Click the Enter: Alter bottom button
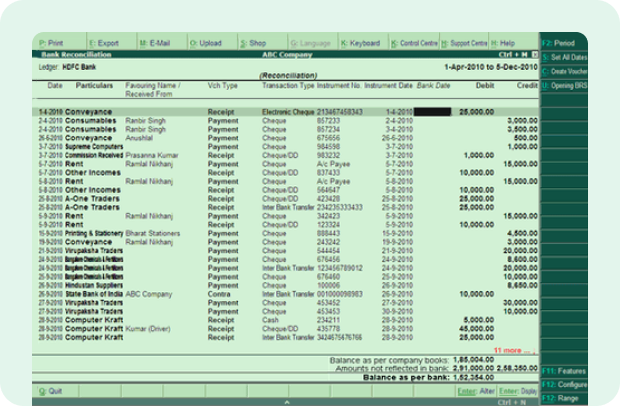The height and width of the screenshot is (406, 620). point(476,391)
